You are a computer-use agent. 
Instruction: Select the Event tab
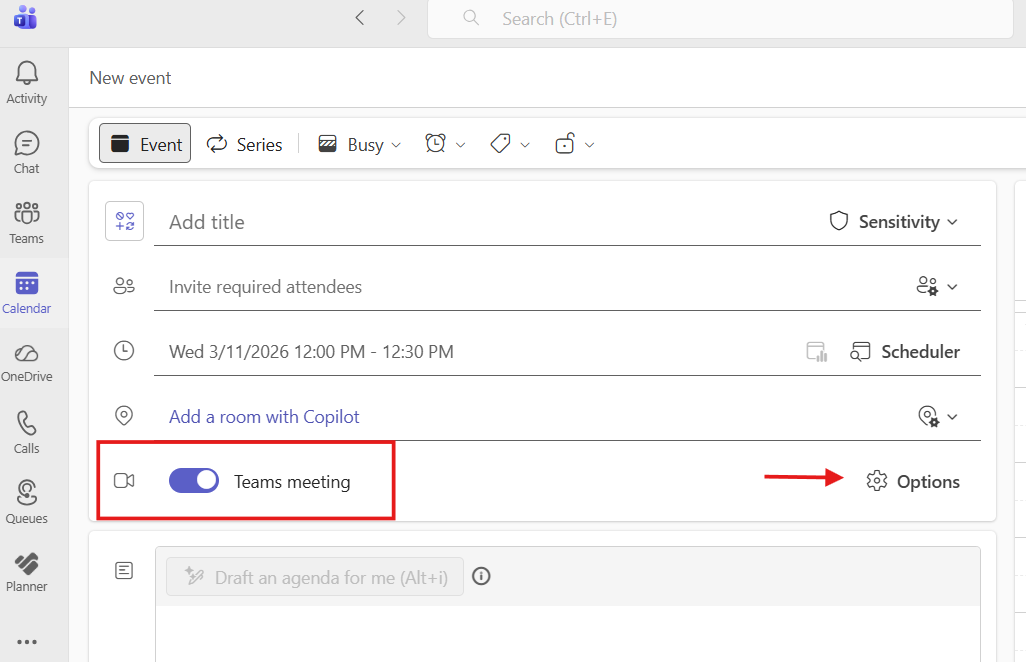click(145, 144)
